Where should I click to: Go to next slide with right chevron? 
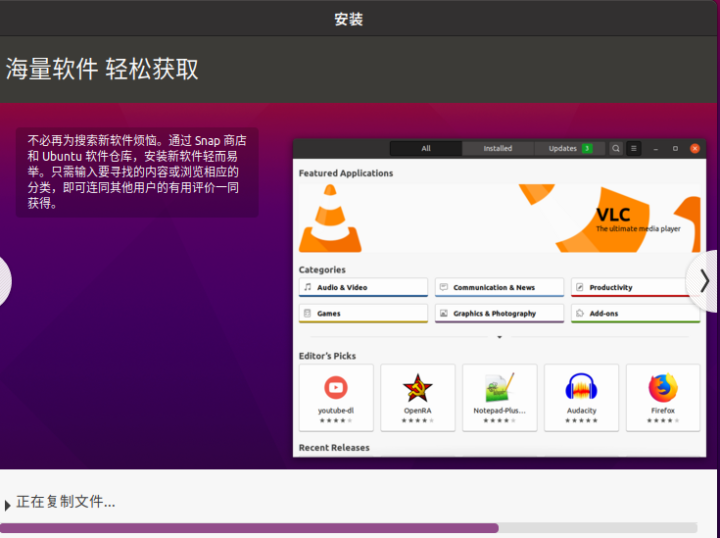click(704, 281)
